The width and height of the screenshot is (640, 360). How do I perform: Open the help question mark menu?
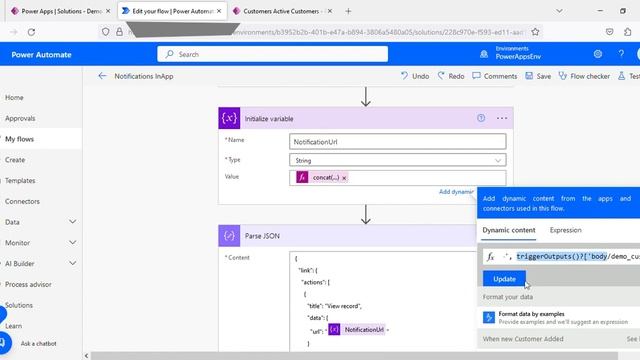[x=621, y=54]
